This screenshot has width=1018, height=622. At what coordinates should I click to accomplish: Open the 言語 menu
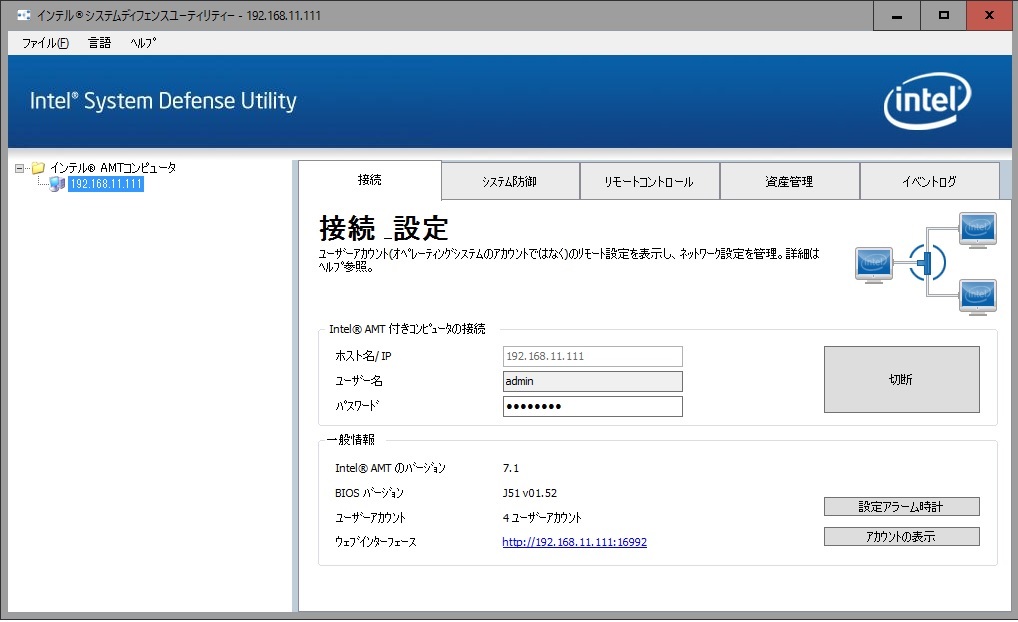tap(99, 43)
